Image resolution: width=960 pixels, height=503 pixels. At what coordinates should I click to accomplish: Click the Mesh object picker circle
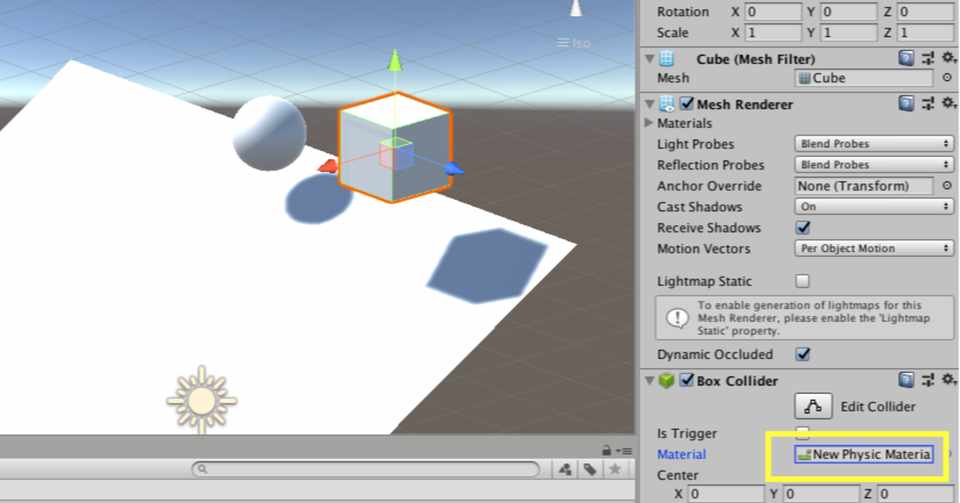pyautogui.click(x=947, y=78)
